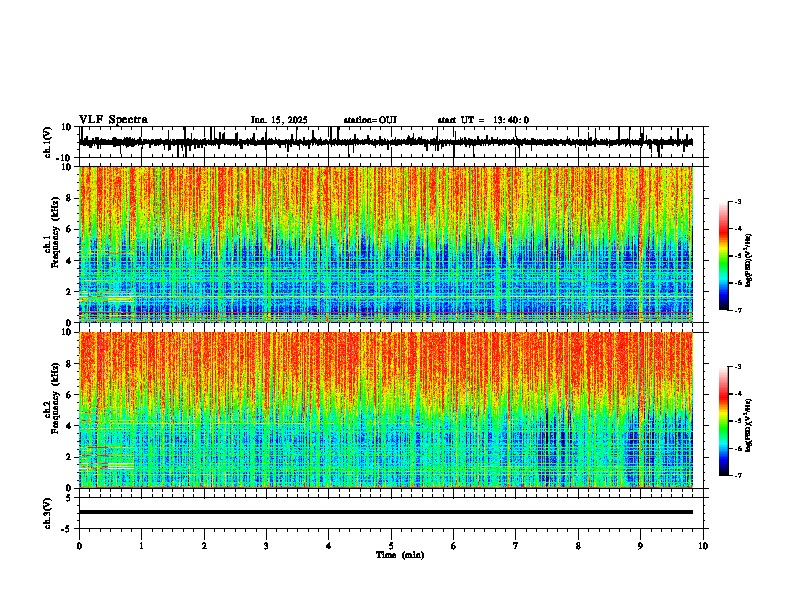The width and height of the screenshot is (792, 612).
Task: Click the "station=OUJ" header label
Action: pyautogui.click(x=370, y=120)
